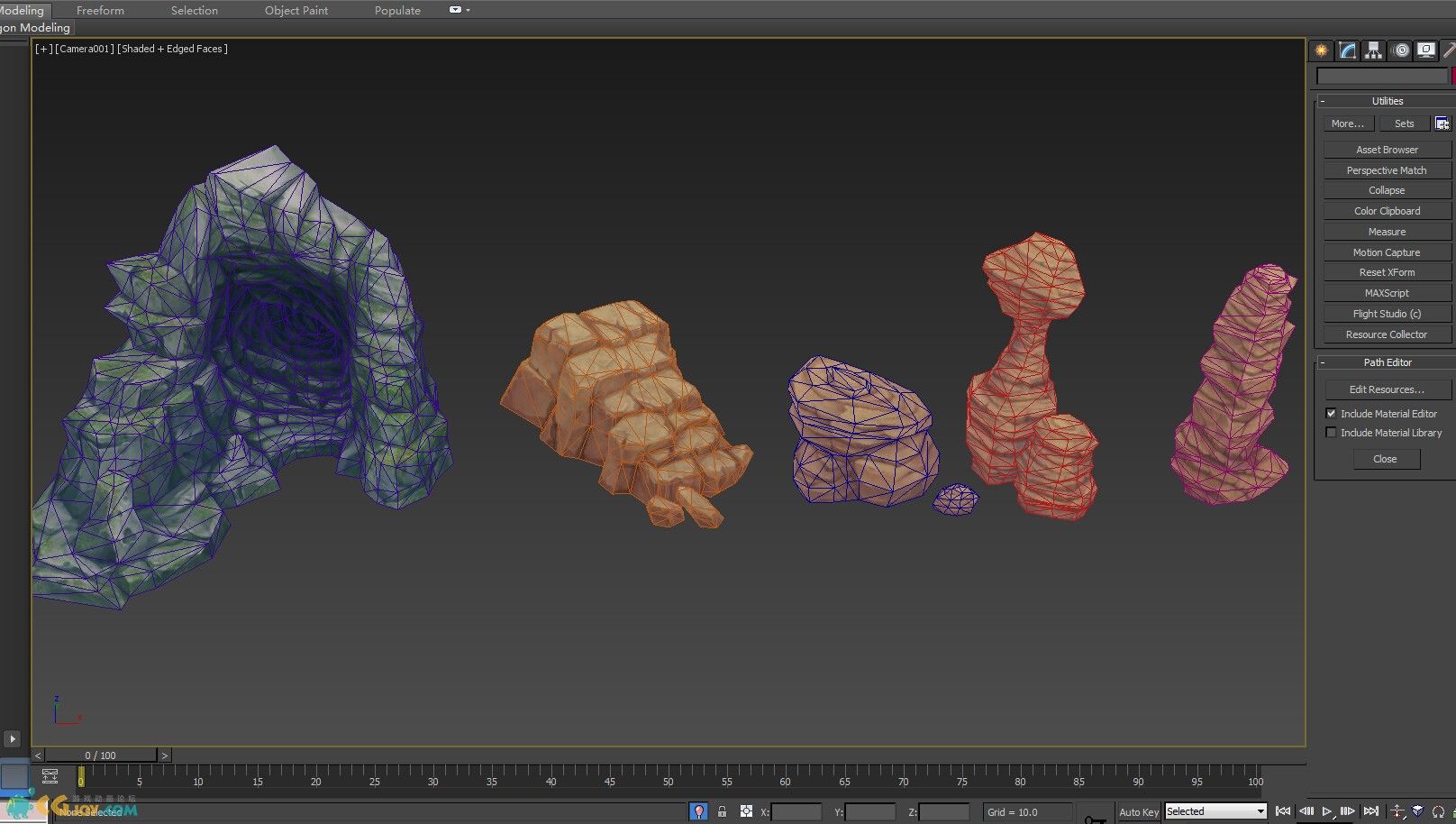Switch to the Freeform ribbon tab
The height and width of the screenshot is (824, 1456).
pyautogui.click(x=100, y=11)
